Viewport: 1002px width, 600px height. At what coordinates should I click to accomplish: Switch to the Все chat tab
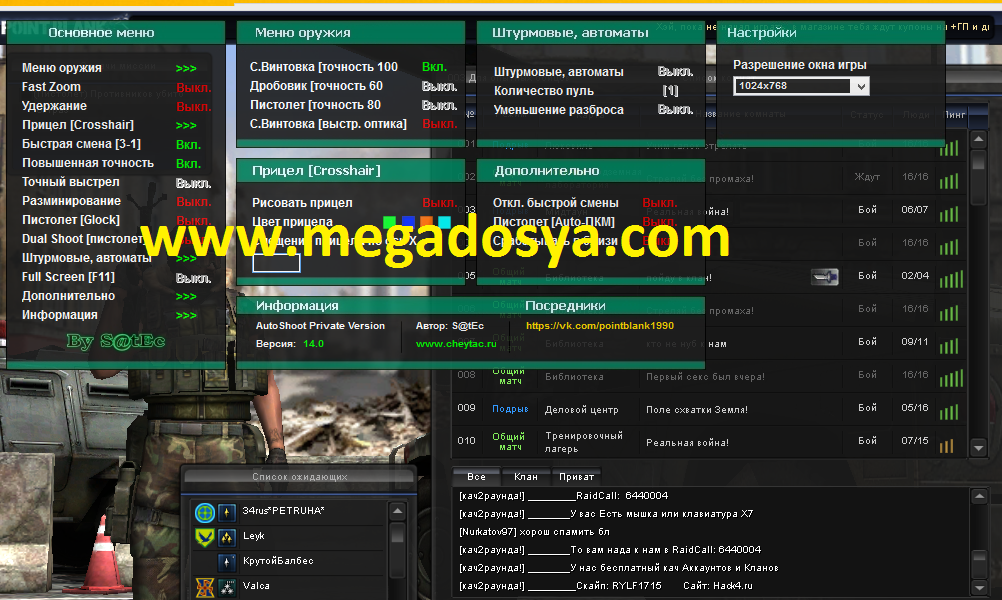(476, 477)
